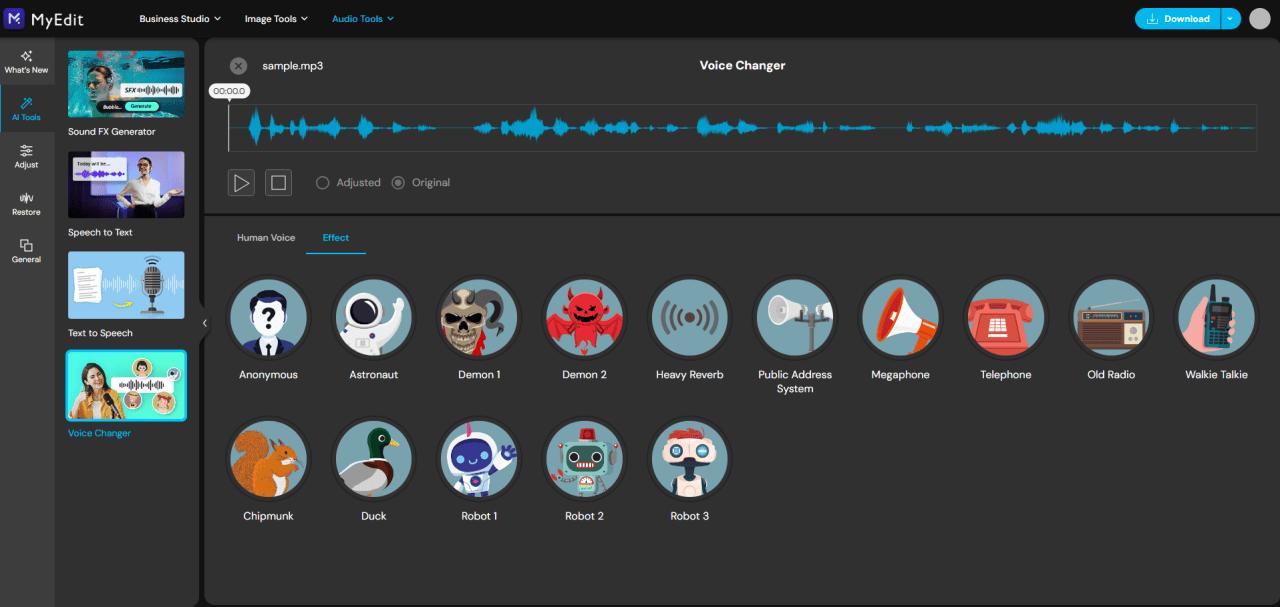
Task: Expand the Image Tools dropdown menu
Action: [276, 19]
